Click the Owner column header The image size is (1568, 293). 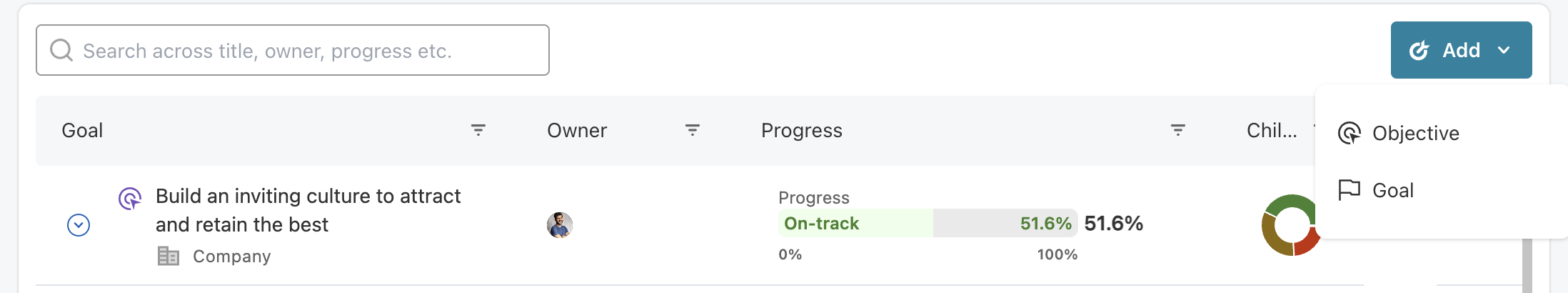coord(577,131)
